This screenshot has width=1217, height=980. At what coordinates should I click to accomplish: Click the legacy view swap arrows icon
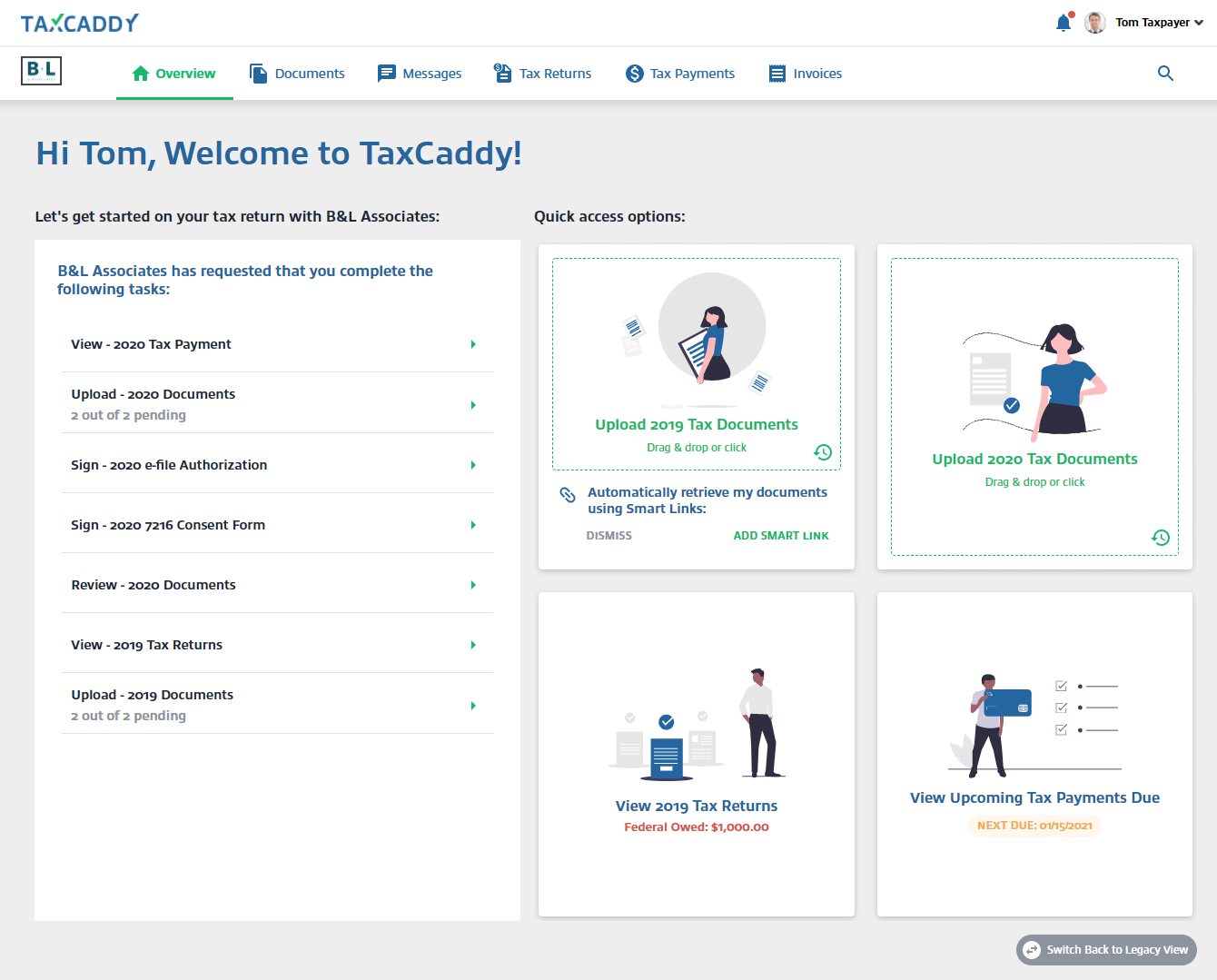(1032, 950)
